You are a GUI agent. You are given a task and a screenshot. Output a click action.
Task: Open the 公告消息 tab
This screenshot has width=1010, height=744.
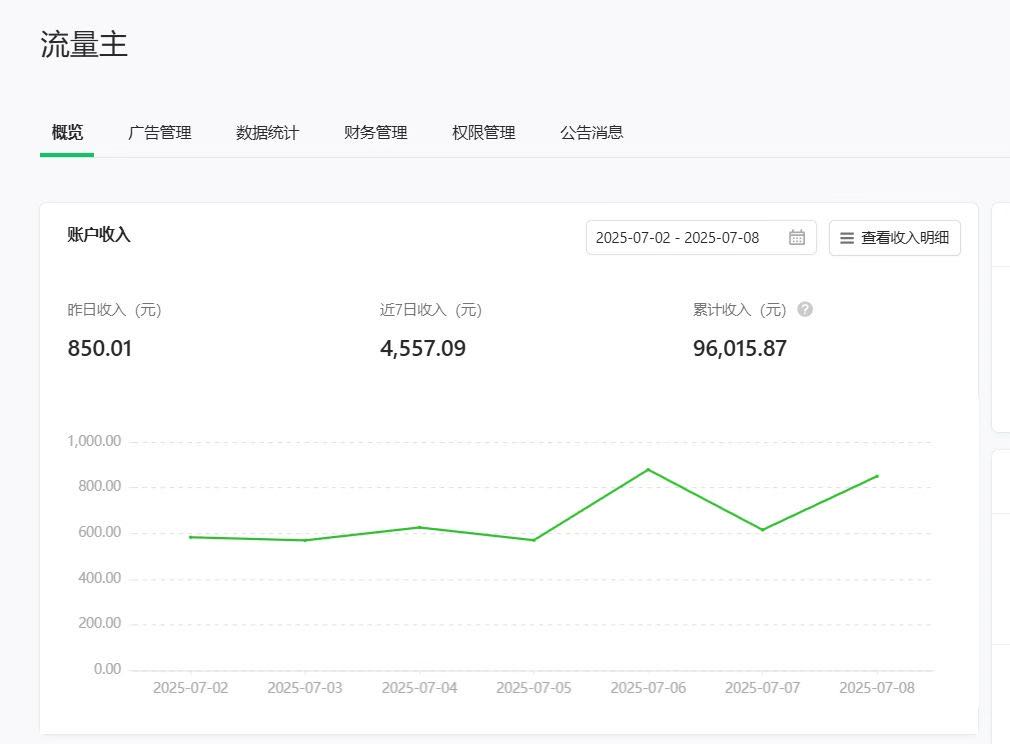pos(591,133)
